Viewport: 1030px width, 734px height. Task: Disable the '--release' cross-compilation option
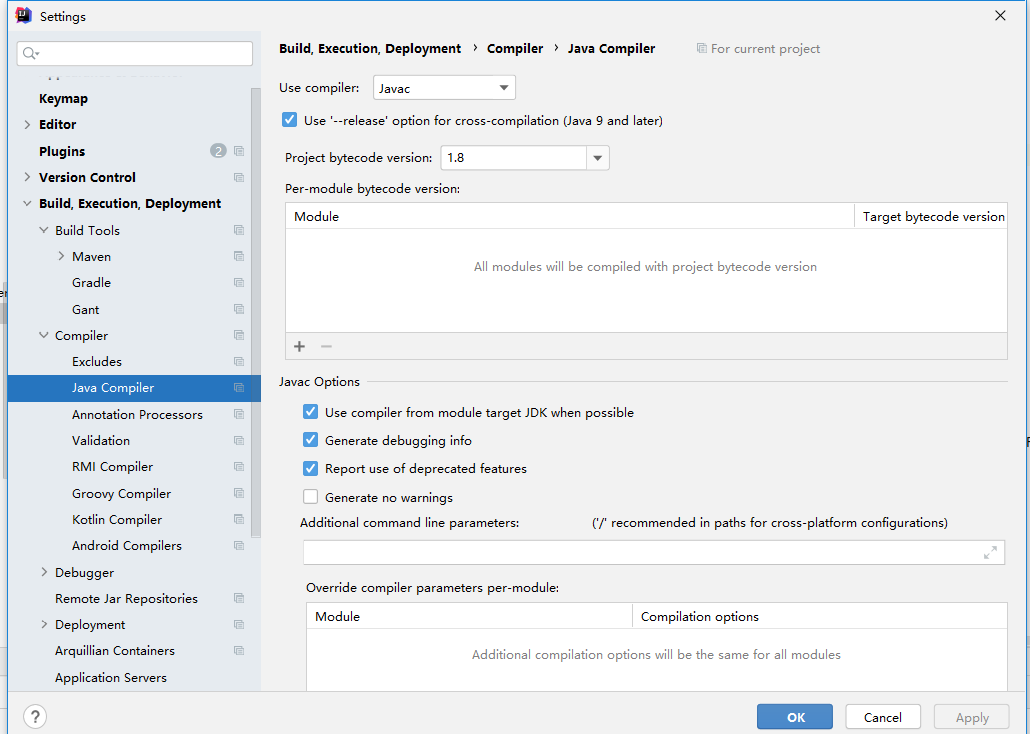tap(290, 120)
